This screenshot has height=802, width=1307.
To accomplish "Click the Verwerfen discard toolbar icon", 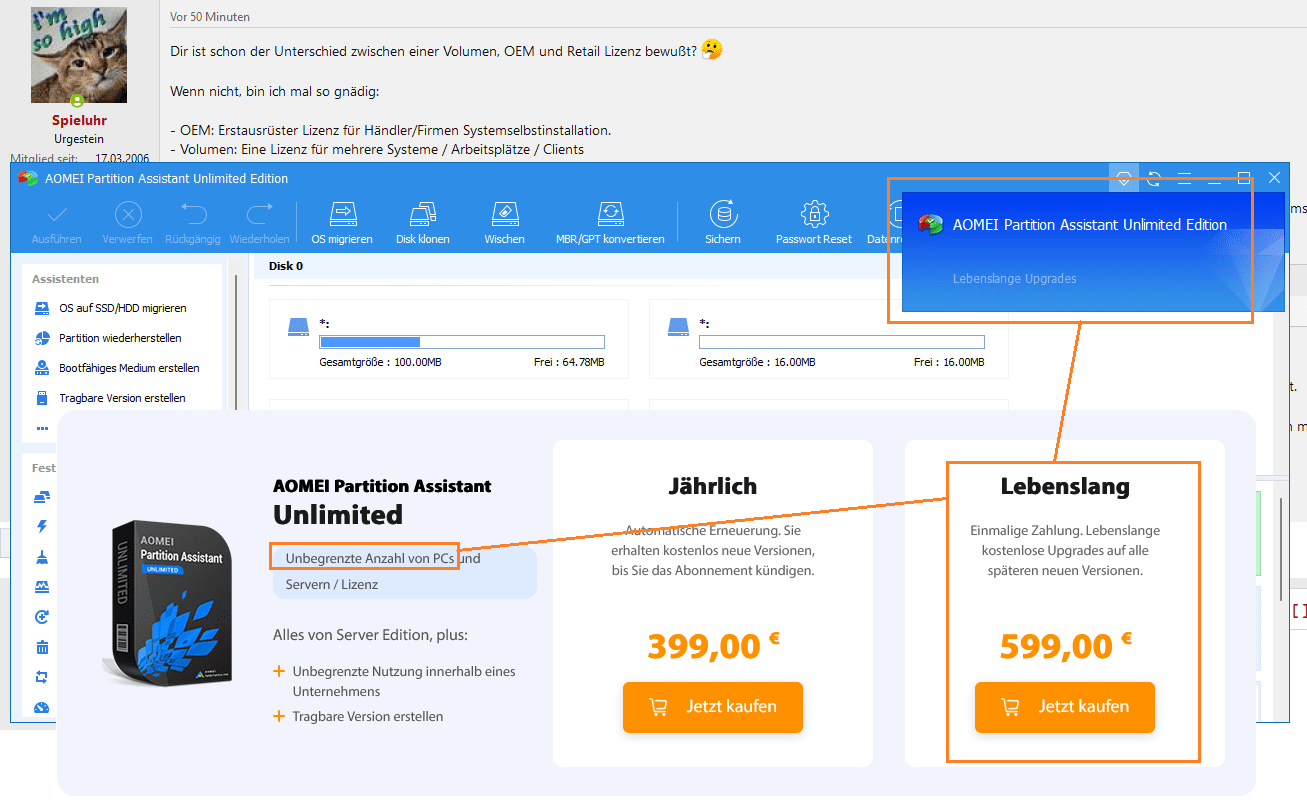I will coord(128,214).
